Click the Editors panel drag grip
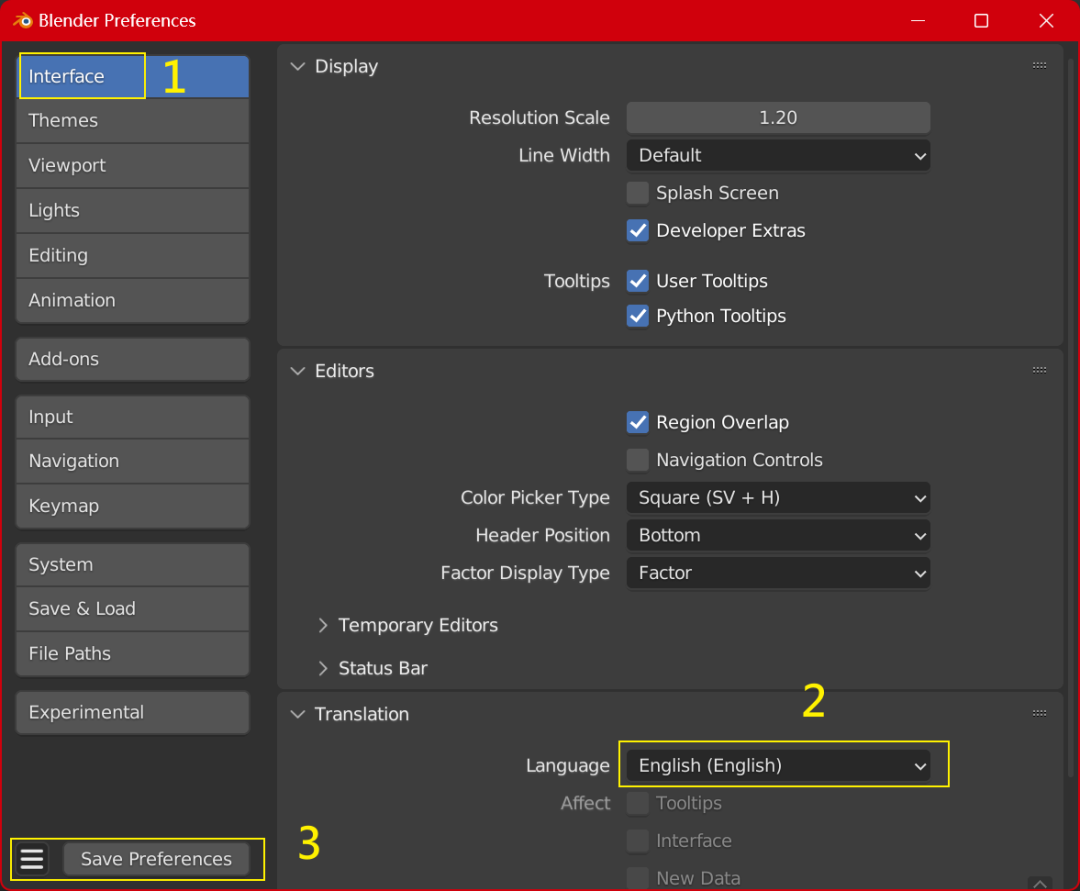Viewport: 1080px width, 891px height. coord(1039,370)
